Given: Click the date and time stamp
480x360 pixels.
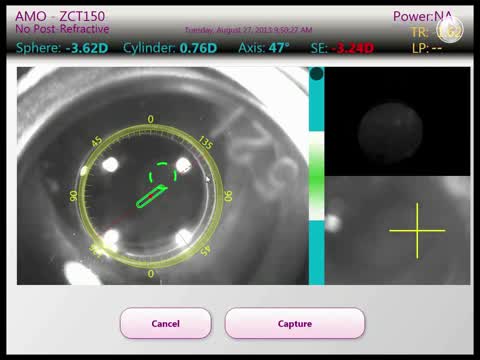Looking at the screenshot, I should tap(249, 30).
